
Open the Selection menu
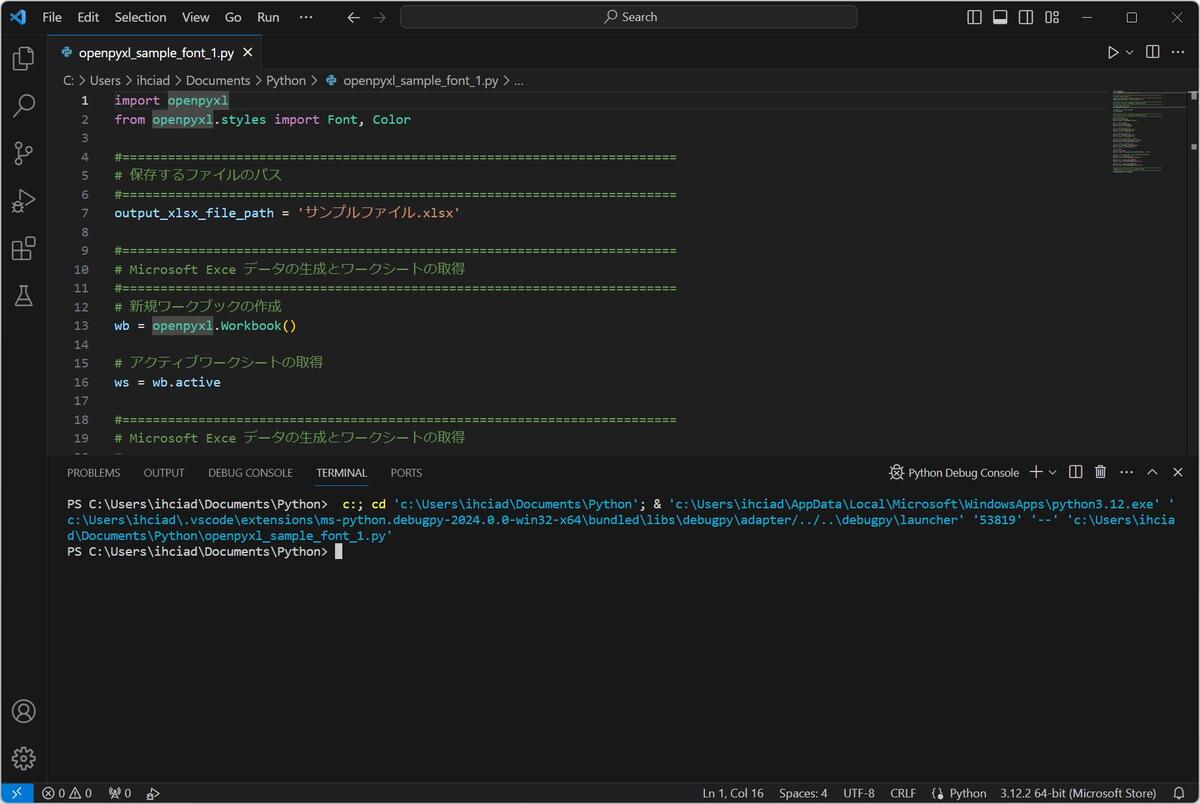coord(140,17)
